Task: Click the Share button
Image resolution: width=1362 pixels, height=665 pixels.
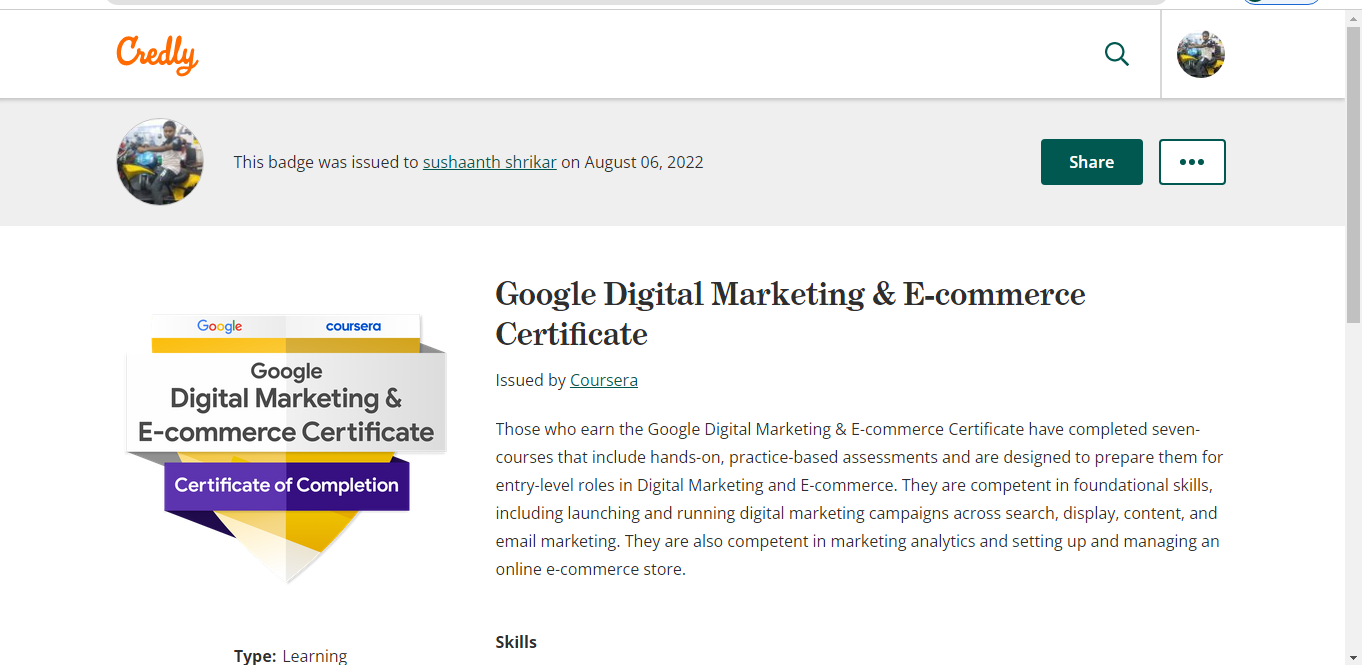Action: point(1091,162)
